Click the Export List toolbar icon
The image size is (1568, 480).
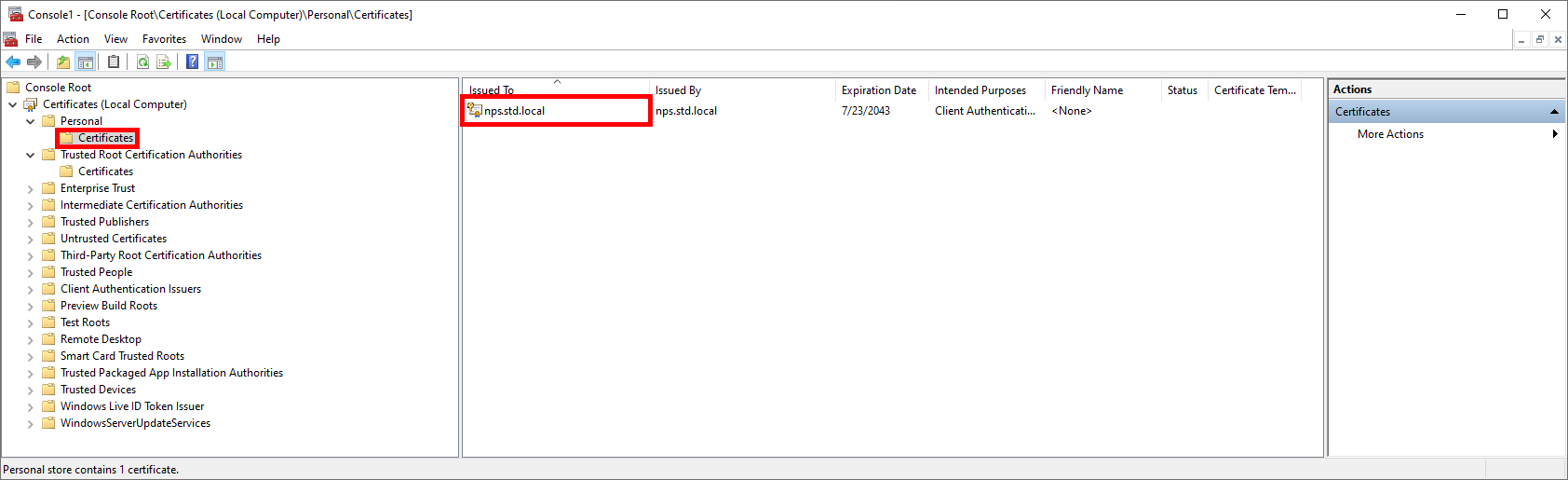(164, 62)
